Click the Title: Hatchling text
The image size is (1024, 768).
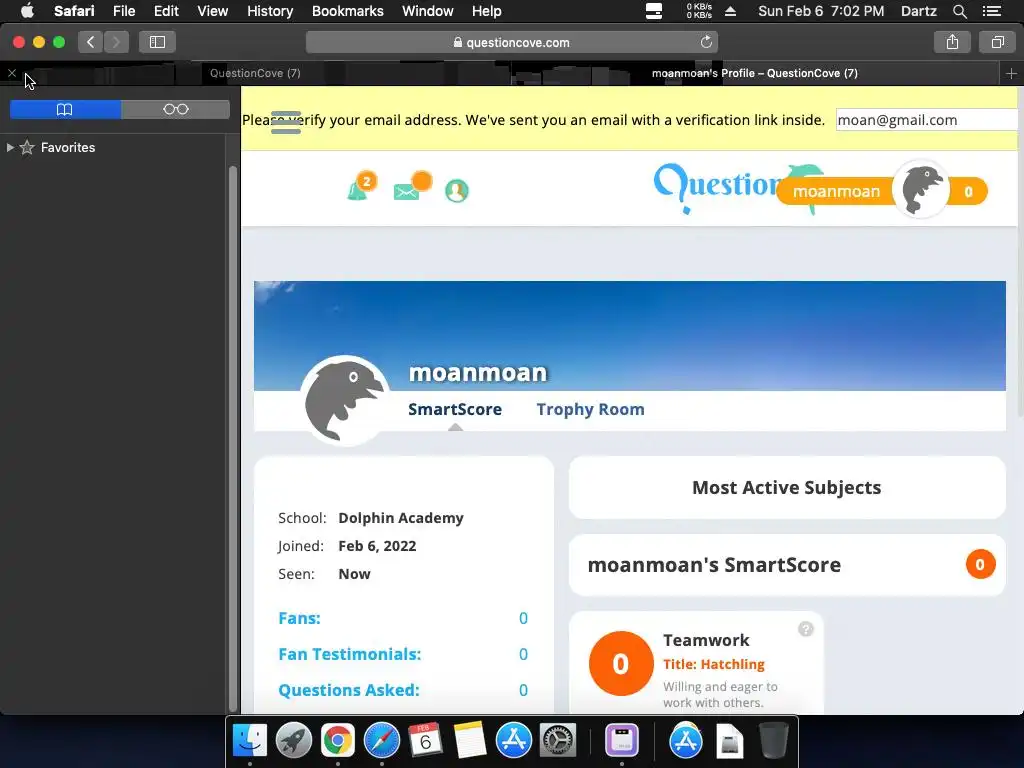pyautogui.click(x=714, y=664)
